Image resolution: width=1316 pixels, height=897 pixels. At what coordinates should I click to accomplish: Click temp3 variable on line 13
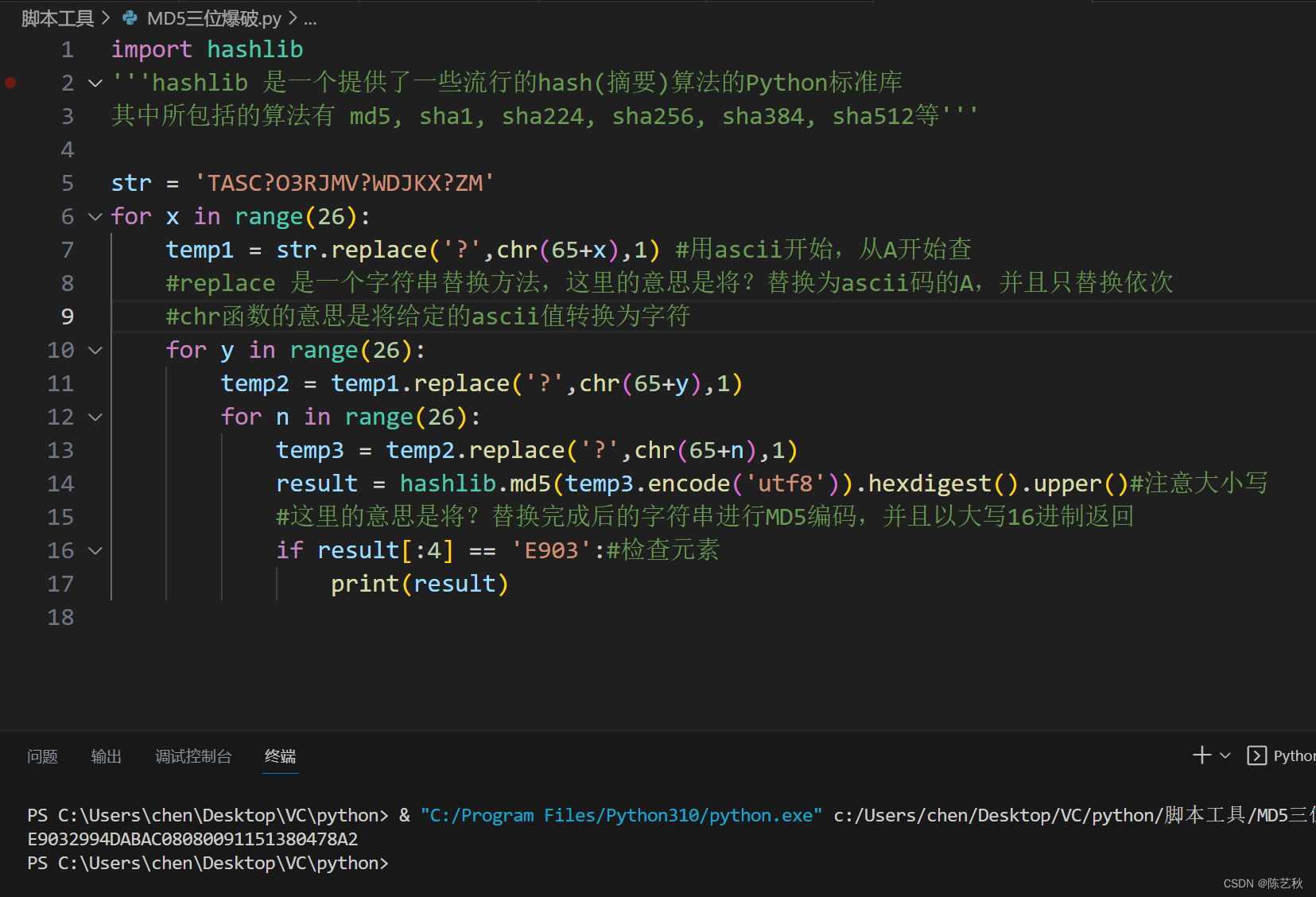click(x=310, y=450)
